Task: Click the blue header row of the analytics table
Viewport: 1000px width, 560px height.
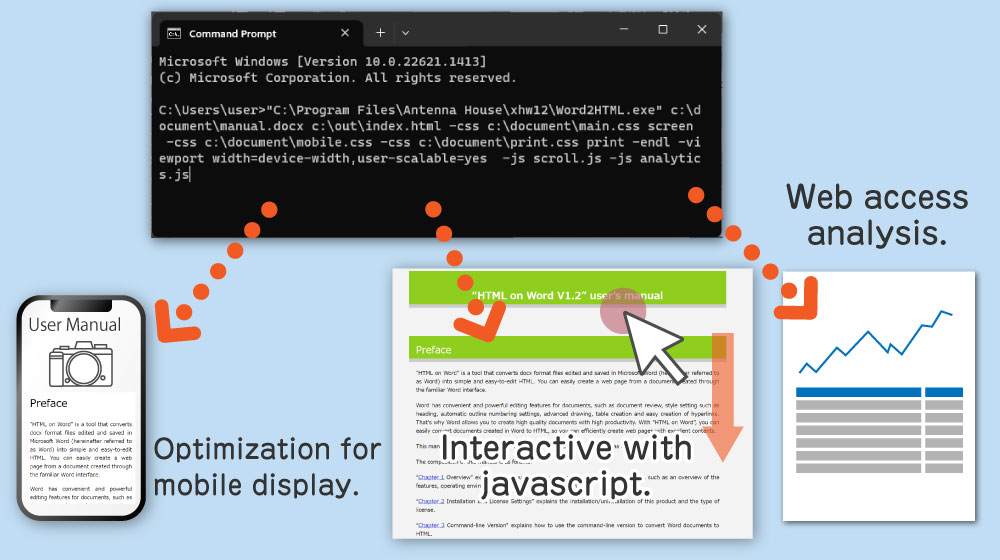Action: click(x=879, y=392)
